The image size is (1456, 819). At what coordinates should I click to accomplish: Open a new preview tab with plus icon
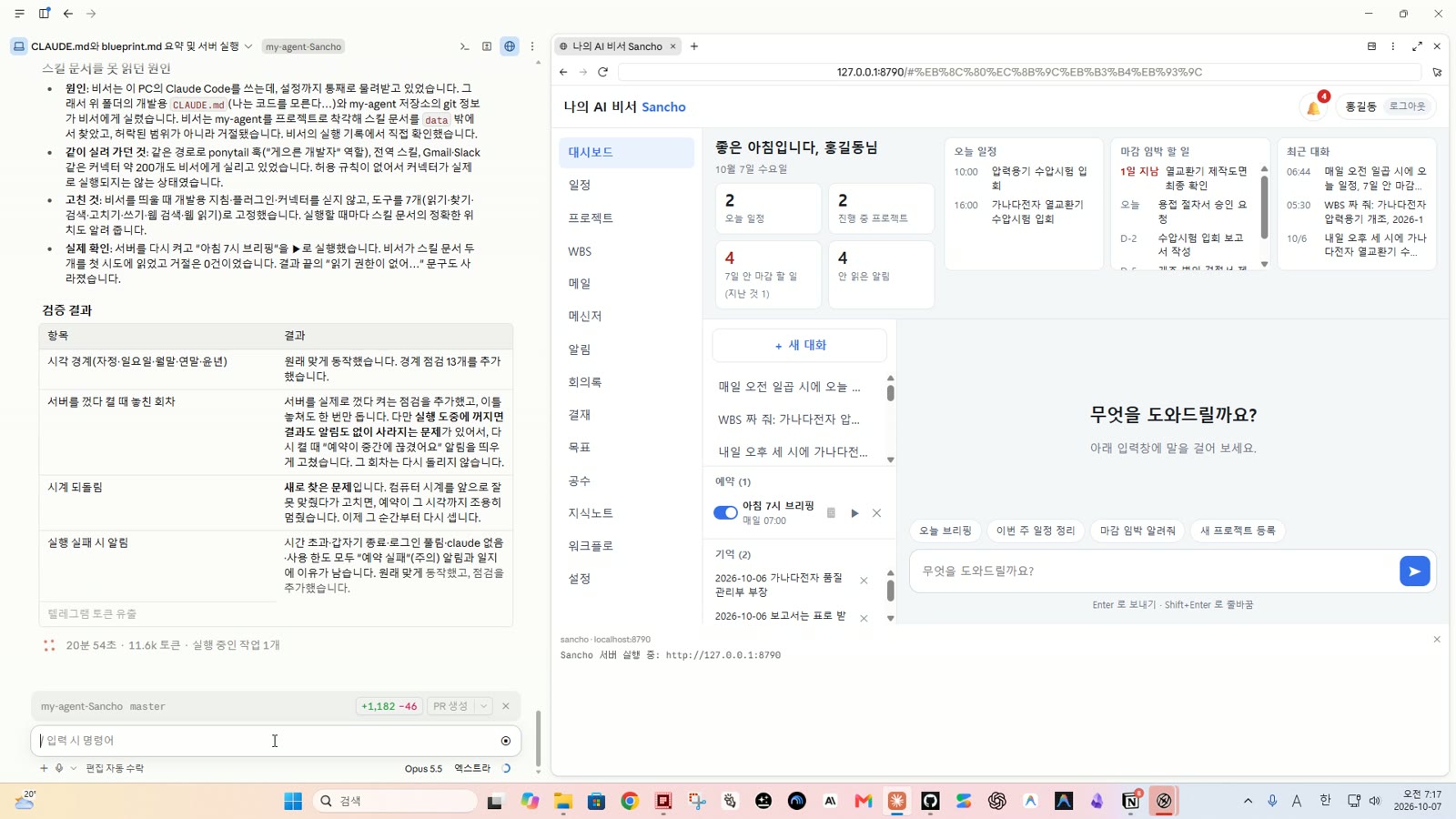click(694, 46)
